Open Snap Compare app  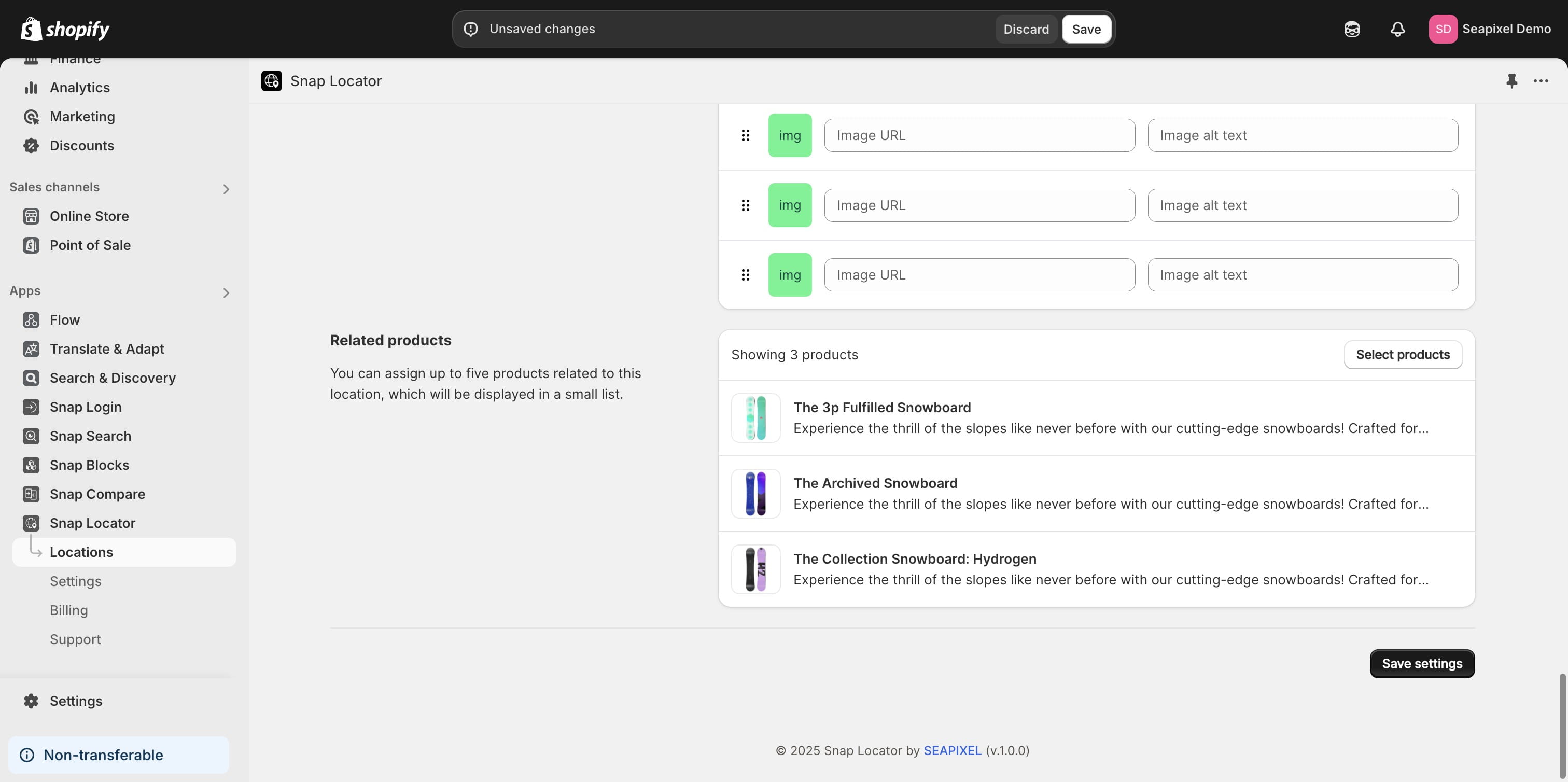[x=97, y=494]
